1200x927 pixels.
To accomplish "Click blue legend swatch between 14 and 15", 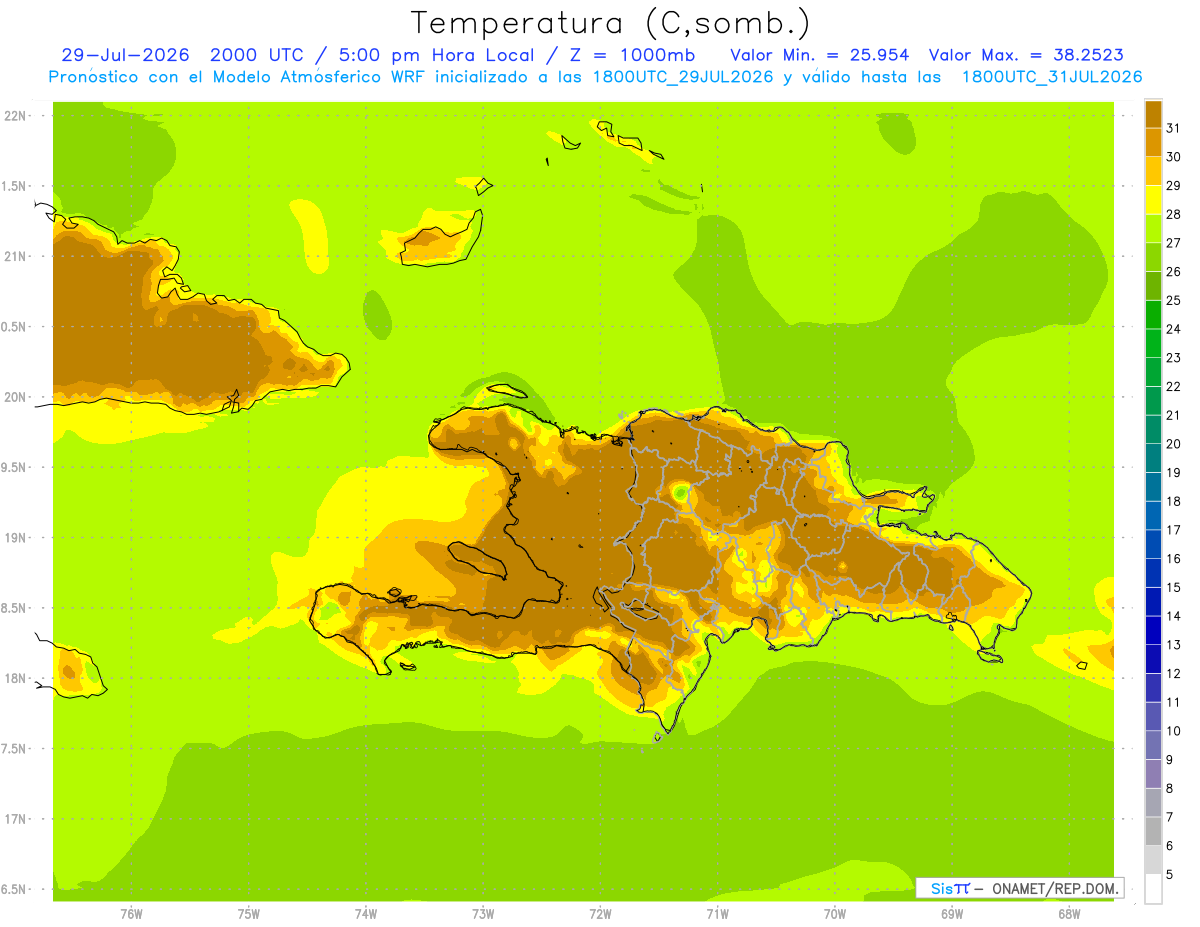I will click(1153, 601).
